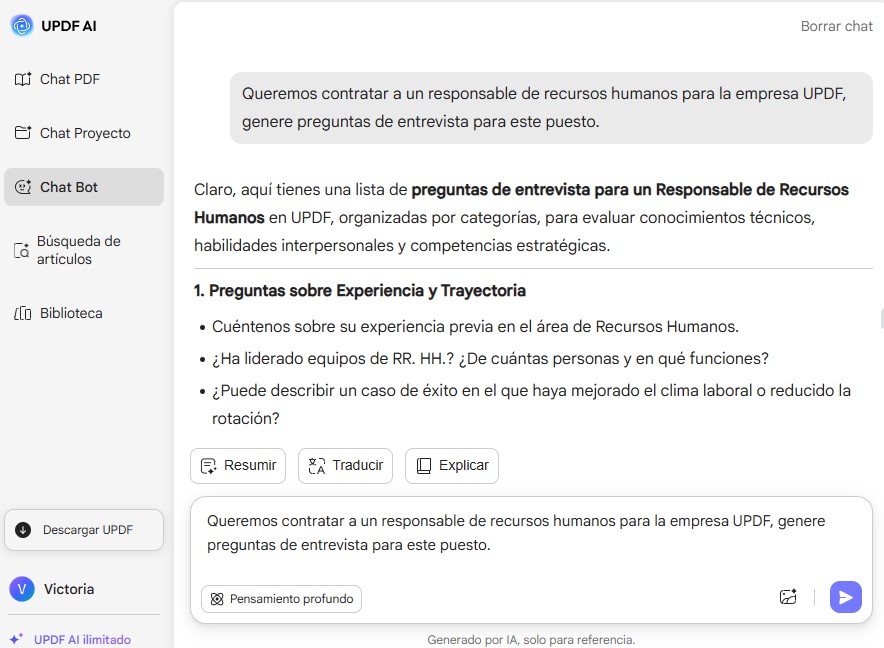884x648 pixels.
Task: Click the Pensamiento profundo atom icon
Action: point(217,599)
